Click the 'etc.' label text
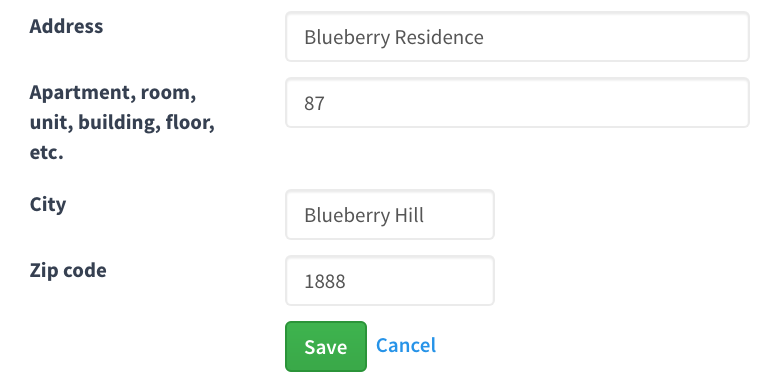Viewport: 782px width, 384px height. tap(46, 152)
